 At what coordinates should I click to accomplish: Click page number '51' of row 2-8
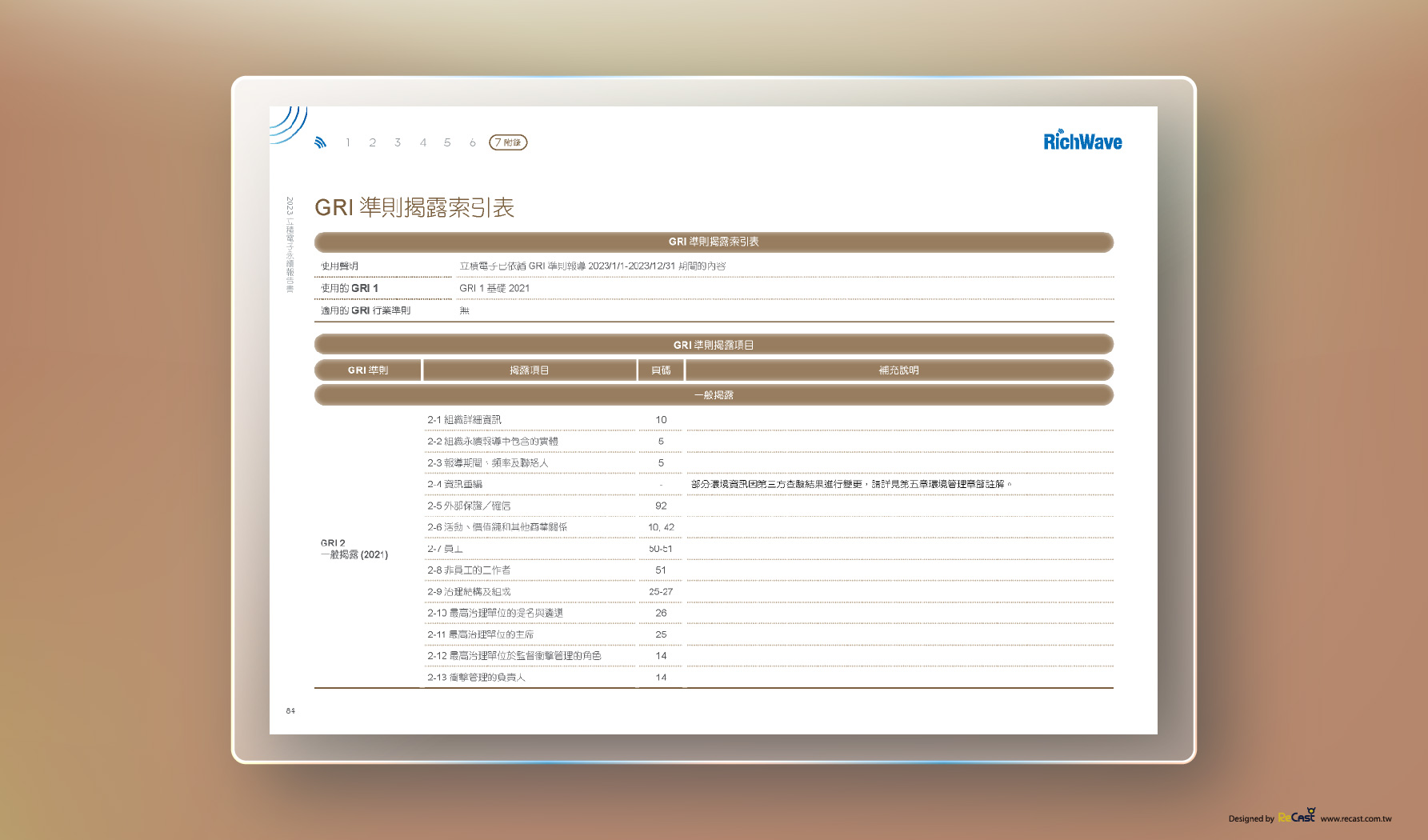click(661, 570)
